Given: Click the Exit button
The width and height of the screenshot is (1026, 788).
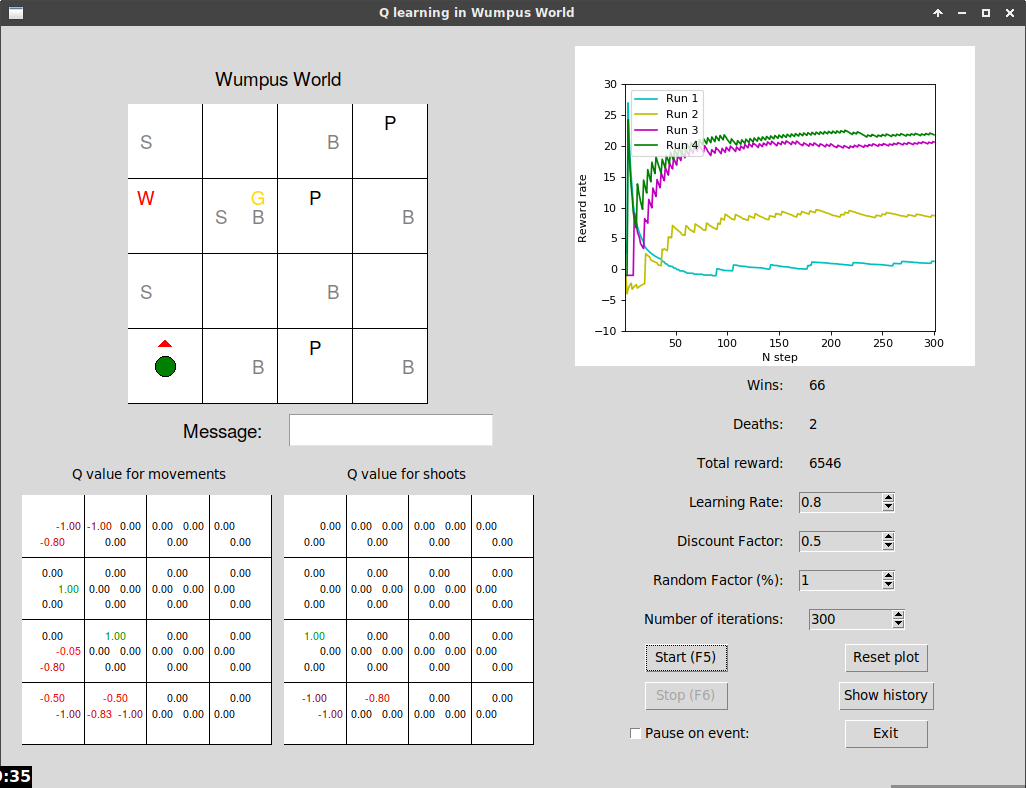Looking at the screenshot, I should 886,733.
